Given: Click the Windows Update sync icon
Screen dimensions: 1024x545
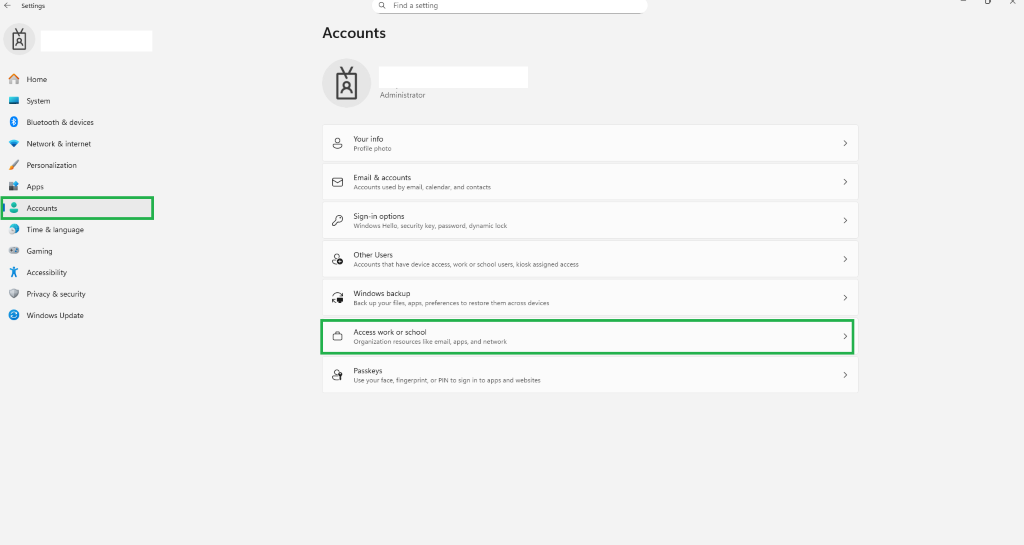Looking at the screenshot, I should 14,315.
